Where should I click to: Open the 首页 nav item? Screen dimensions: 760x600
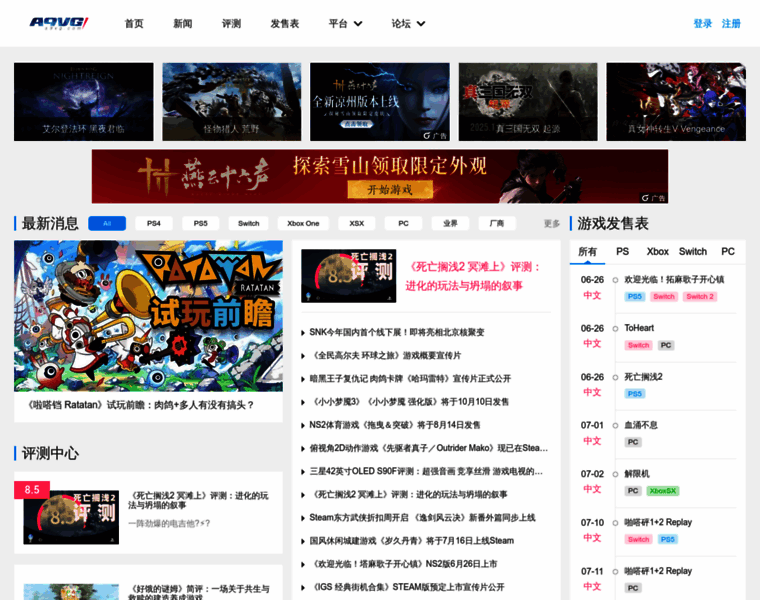[134, 24]
